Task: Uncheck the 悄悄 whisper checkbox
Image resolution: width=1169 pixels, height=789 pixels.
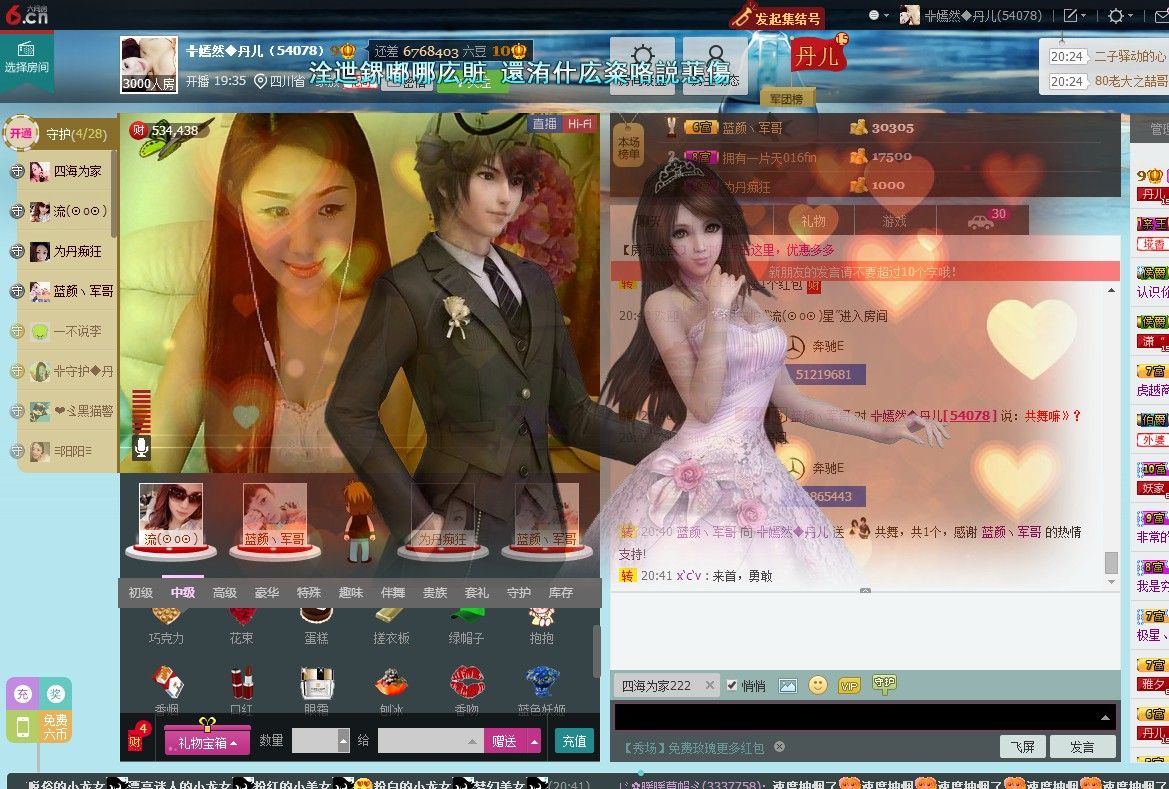Action: click(x=732, y=685)
